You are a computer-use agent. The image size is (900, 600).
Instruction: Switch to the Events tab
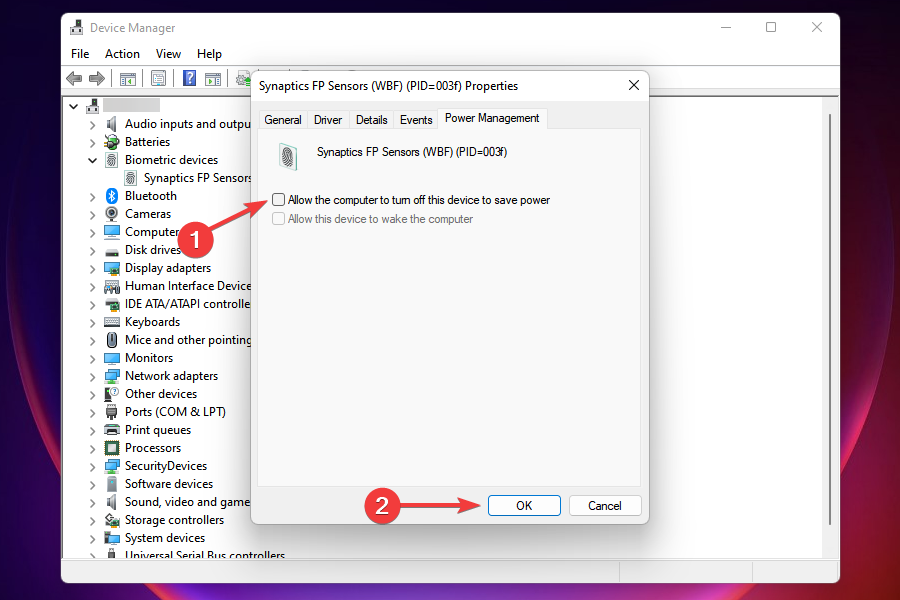click(x=416, y=119)
